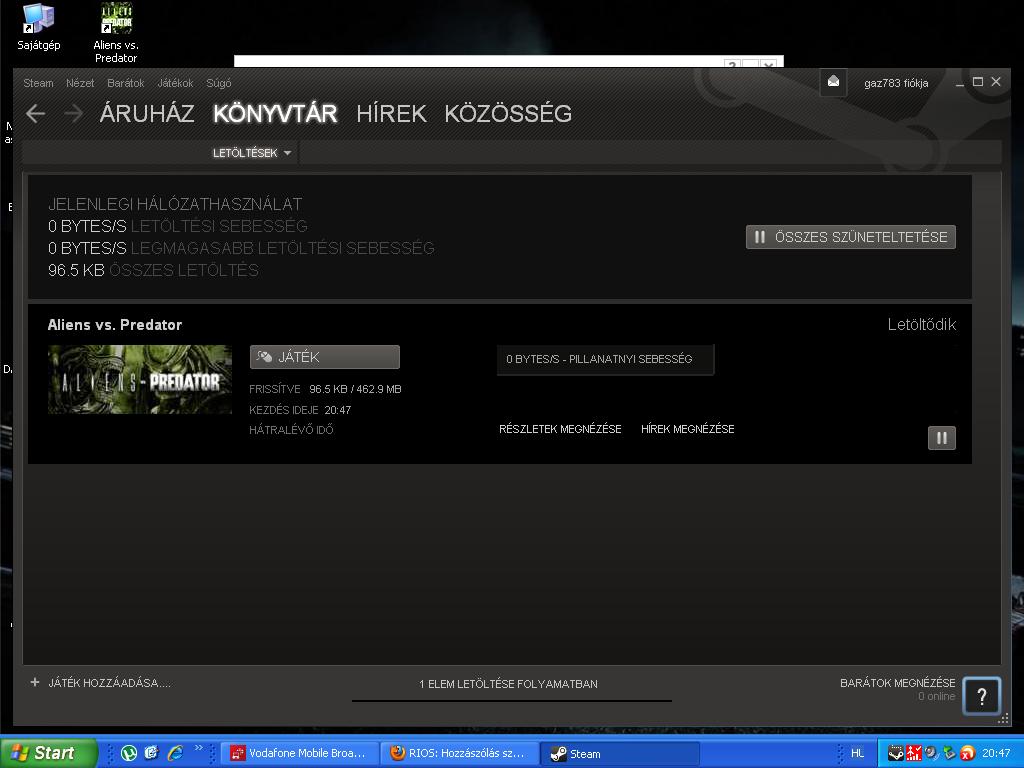Click the resize grip in Steam corner
1024x768 pixels.
[x=1003, y=719]
